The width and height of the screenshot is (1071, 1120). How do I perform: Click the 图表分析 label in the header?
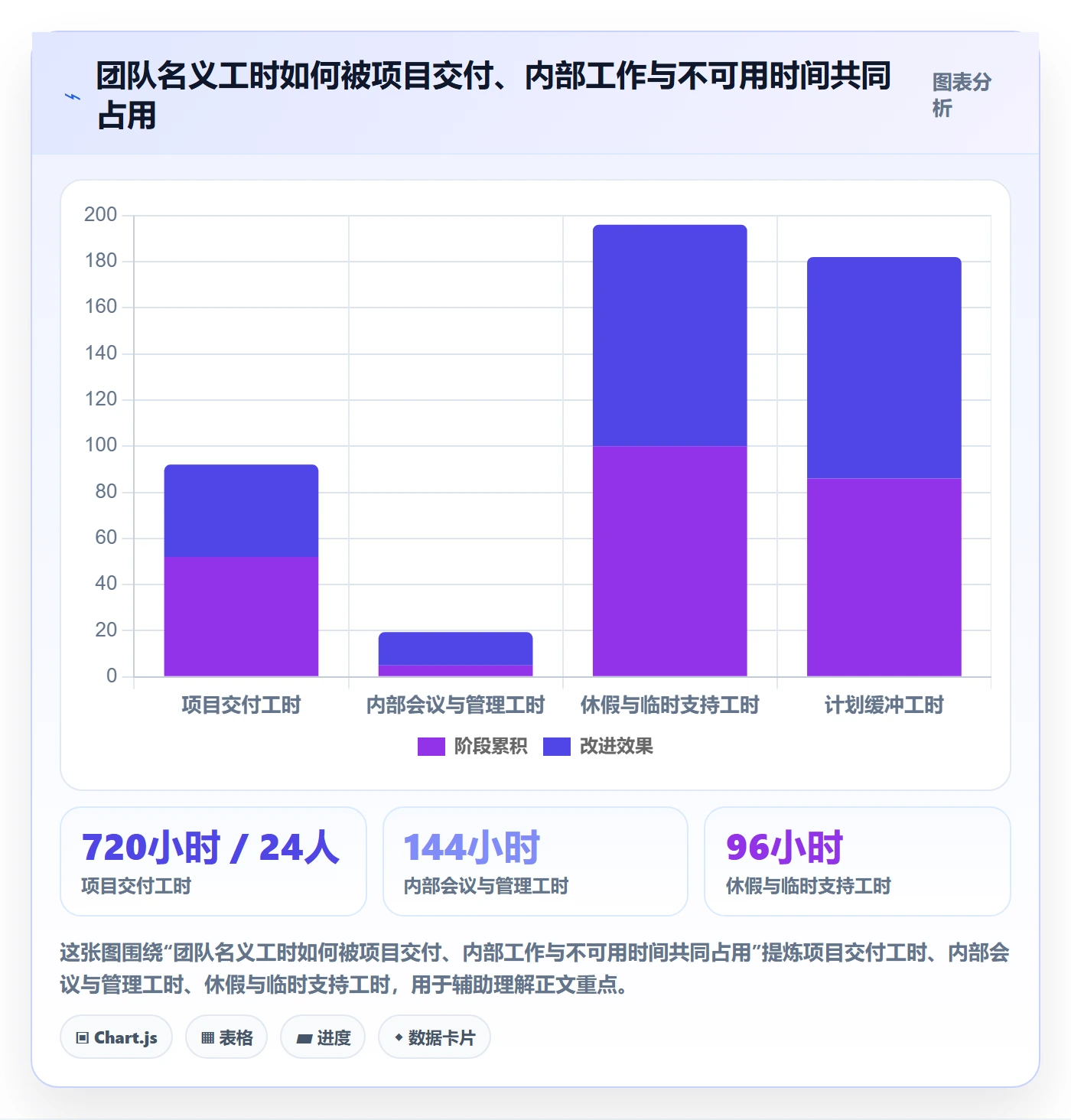coord(962,95)
